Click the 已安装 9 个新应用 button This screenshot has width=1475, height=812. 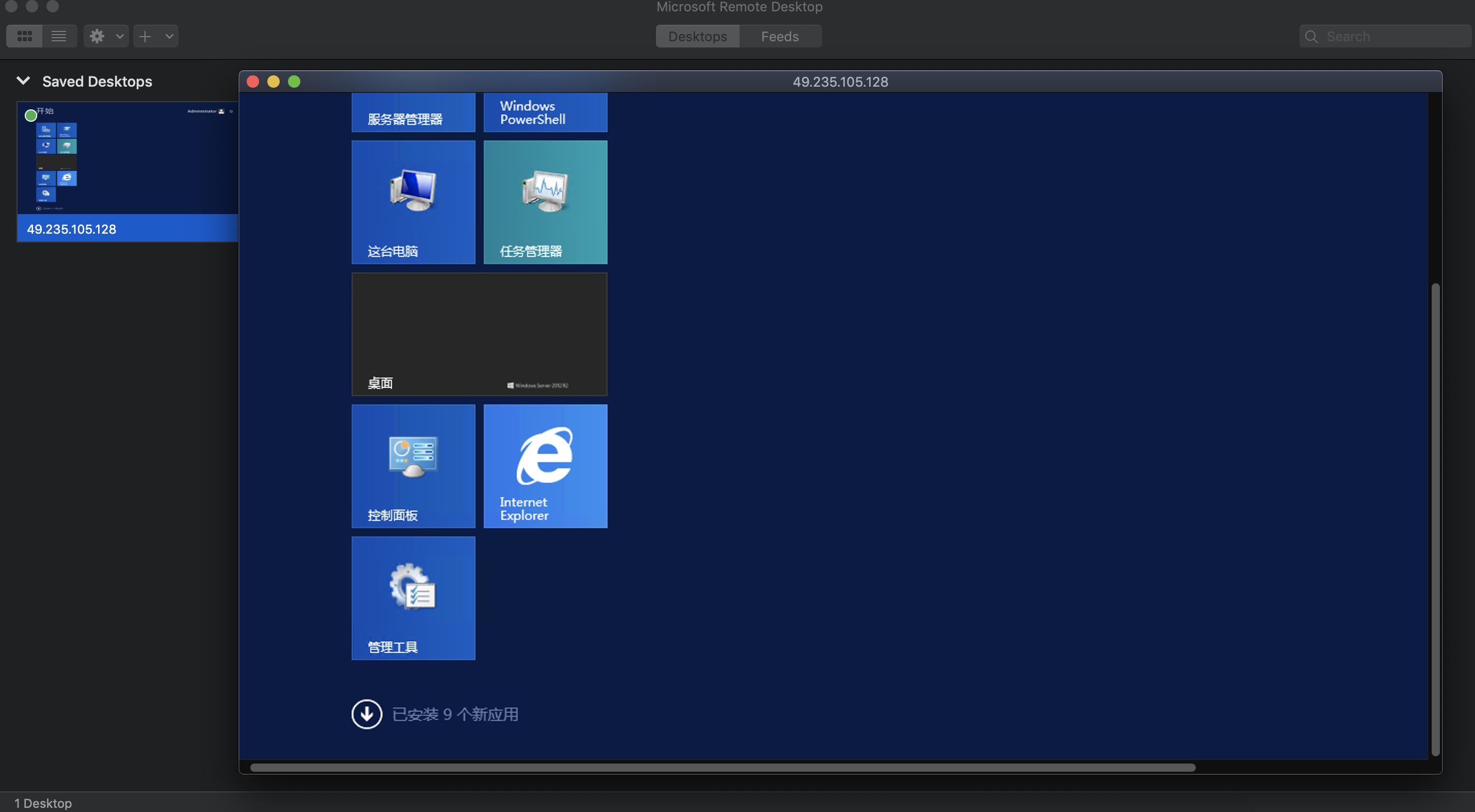point(435,713)
